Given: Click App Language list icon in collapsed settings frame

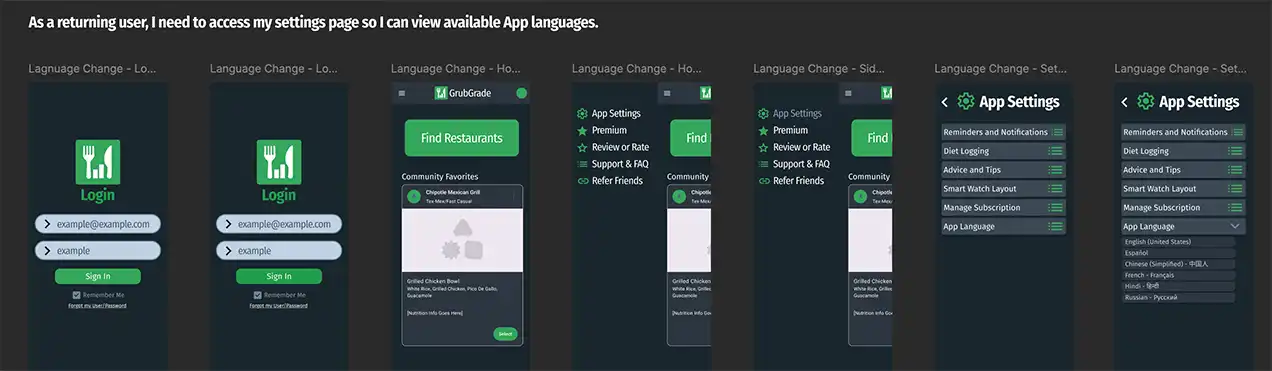Looking at the screenshot, I should pos(1056,227).
